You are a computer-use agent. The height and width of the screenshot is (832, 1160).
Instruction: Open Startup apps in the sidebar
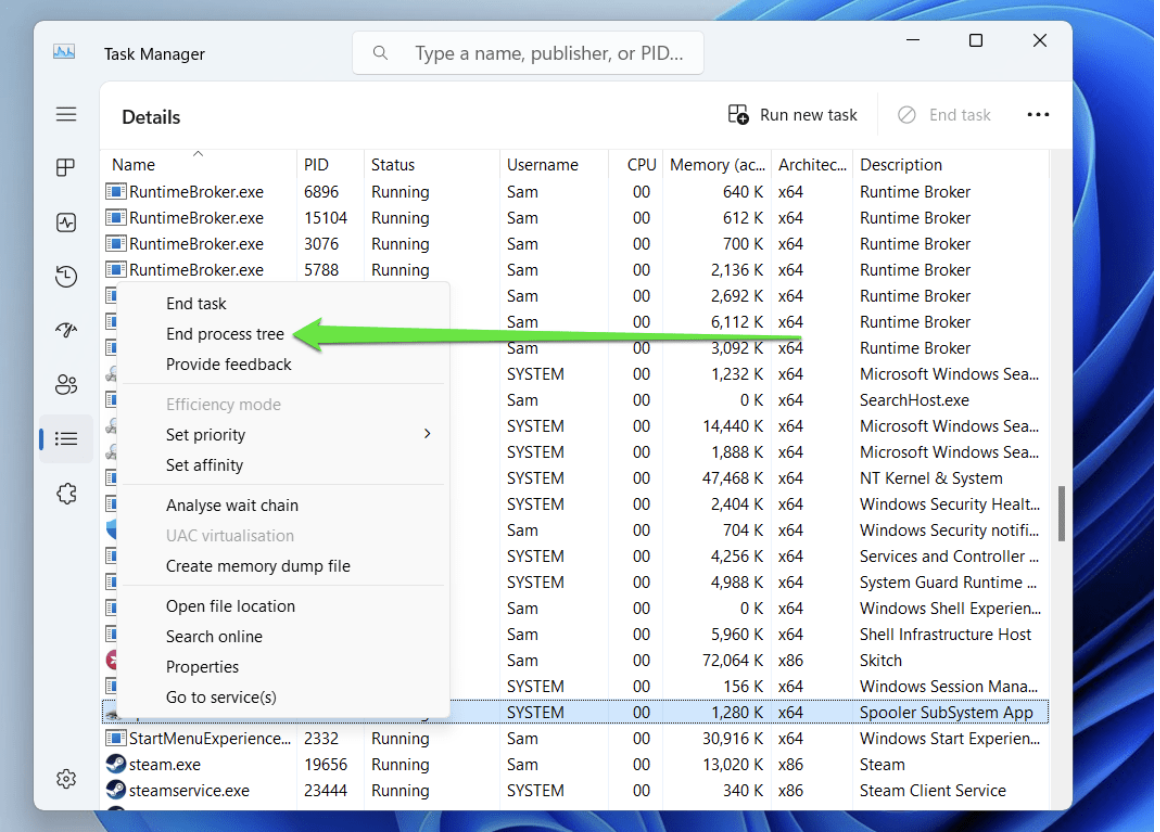pos(66,331)
